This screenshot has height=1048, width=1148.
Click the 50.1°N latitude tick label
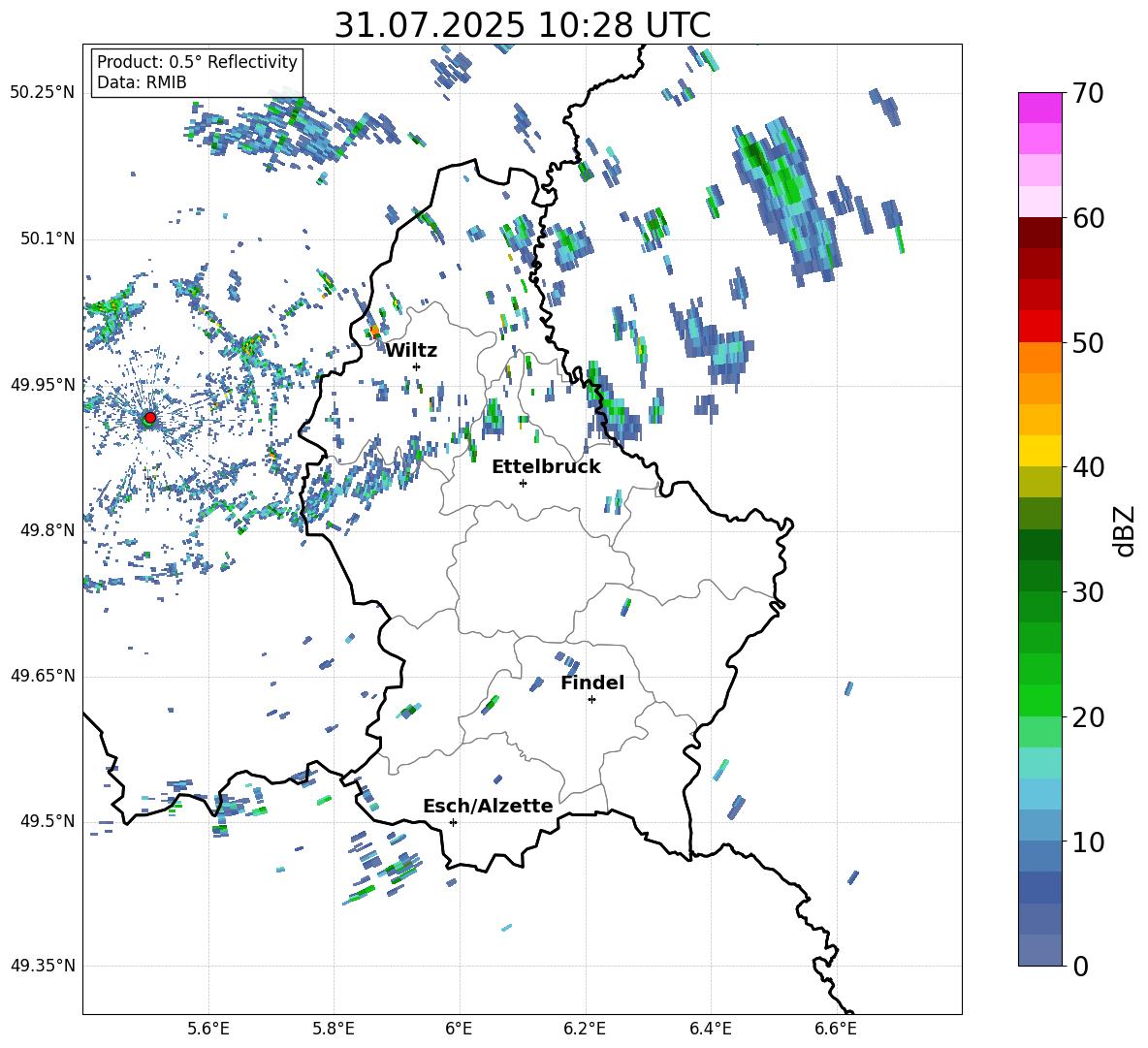tap(47, 238)
